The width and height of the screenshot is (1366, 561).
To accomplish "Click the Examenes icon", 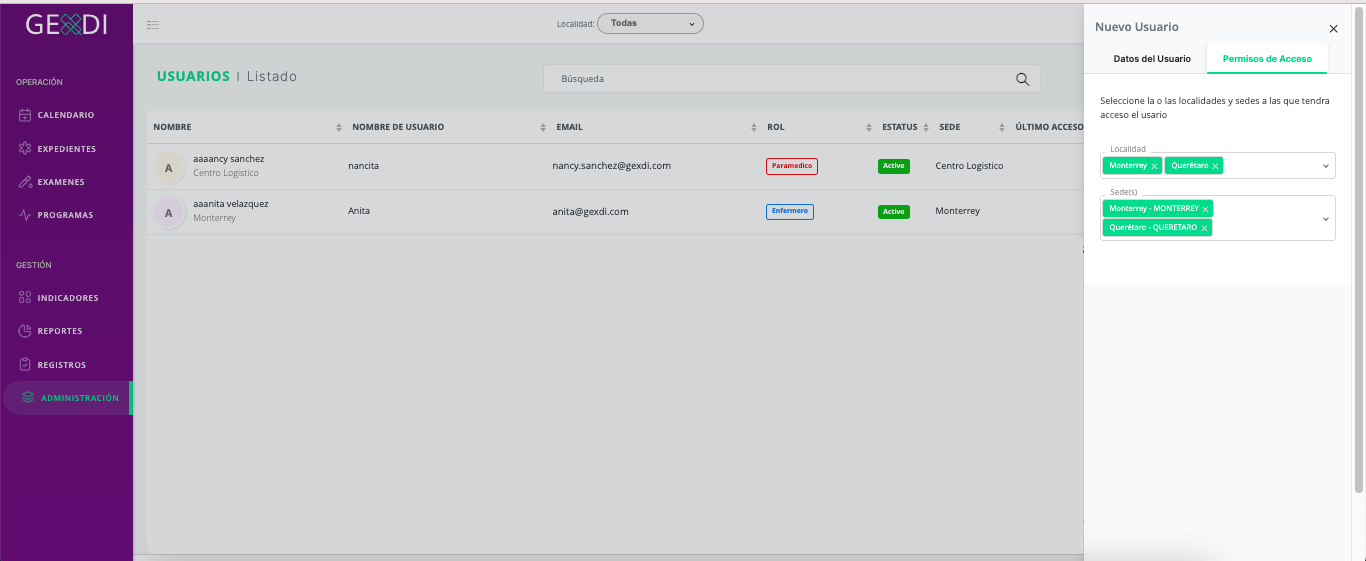I will click(x=25, y=182).
